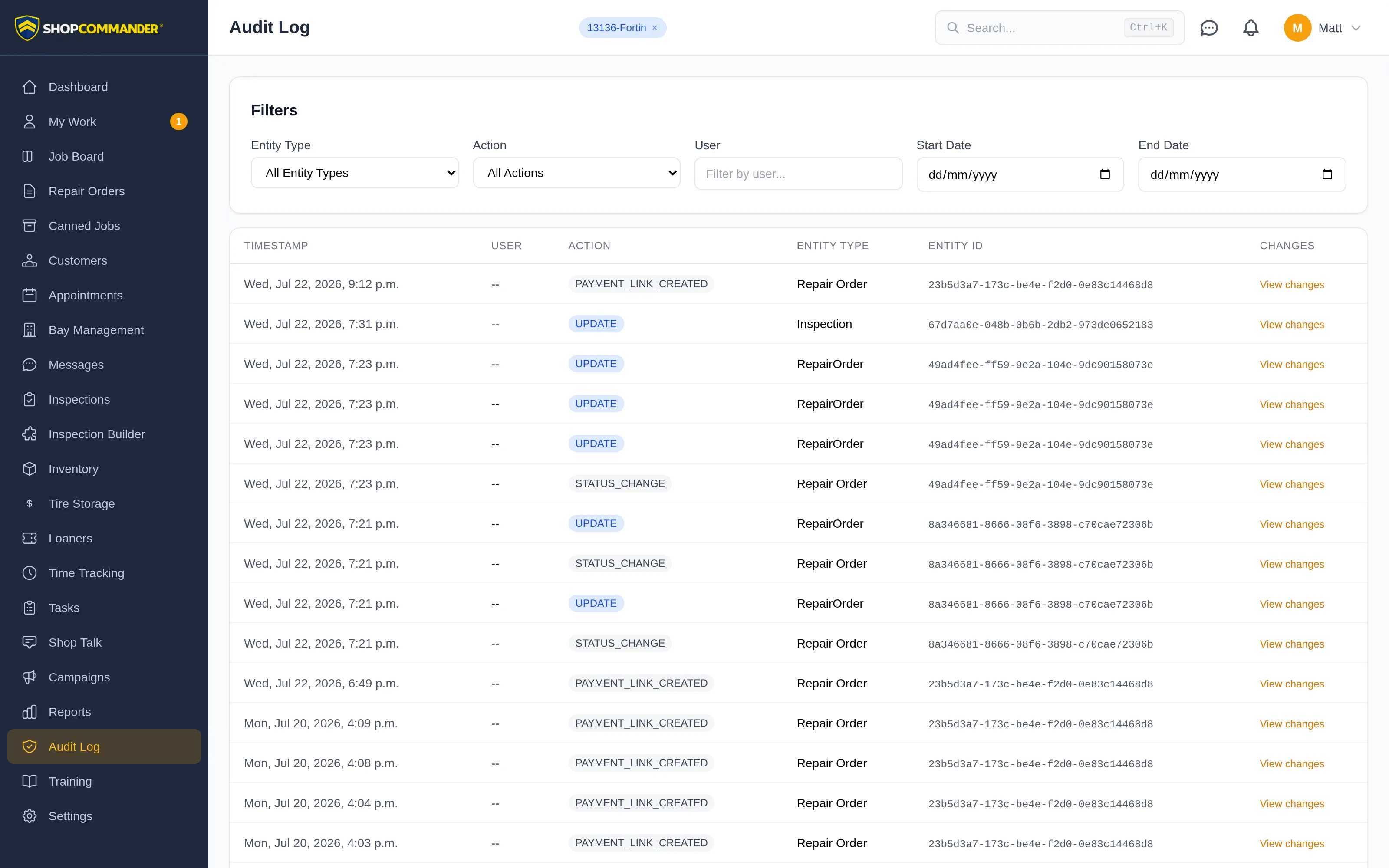Click the My Work badge showing 1
1389x868 pixels.
[178, 122]
